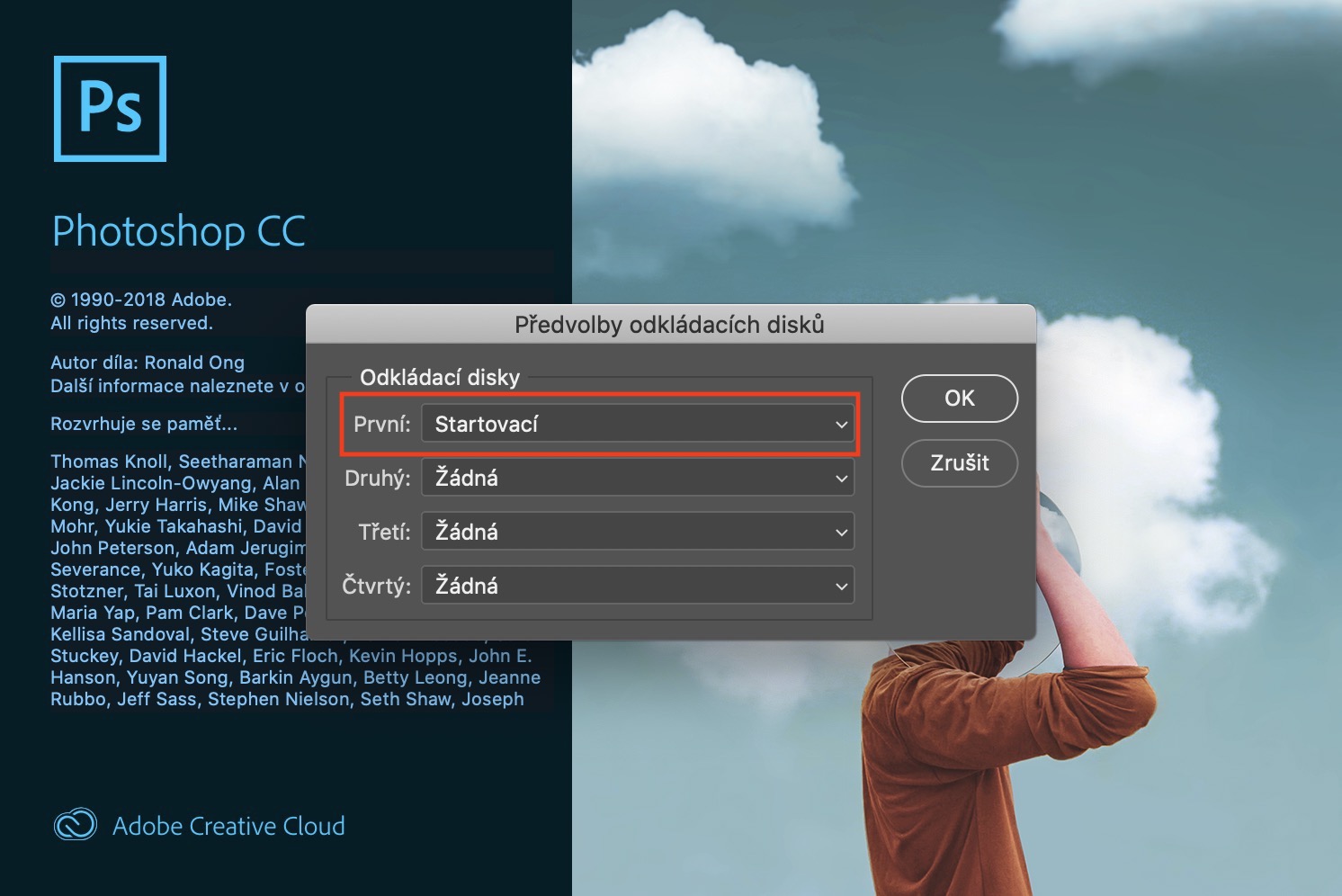Click the Stotzner, Tai Luxon, Vinod line

click(x=178, y=591)
